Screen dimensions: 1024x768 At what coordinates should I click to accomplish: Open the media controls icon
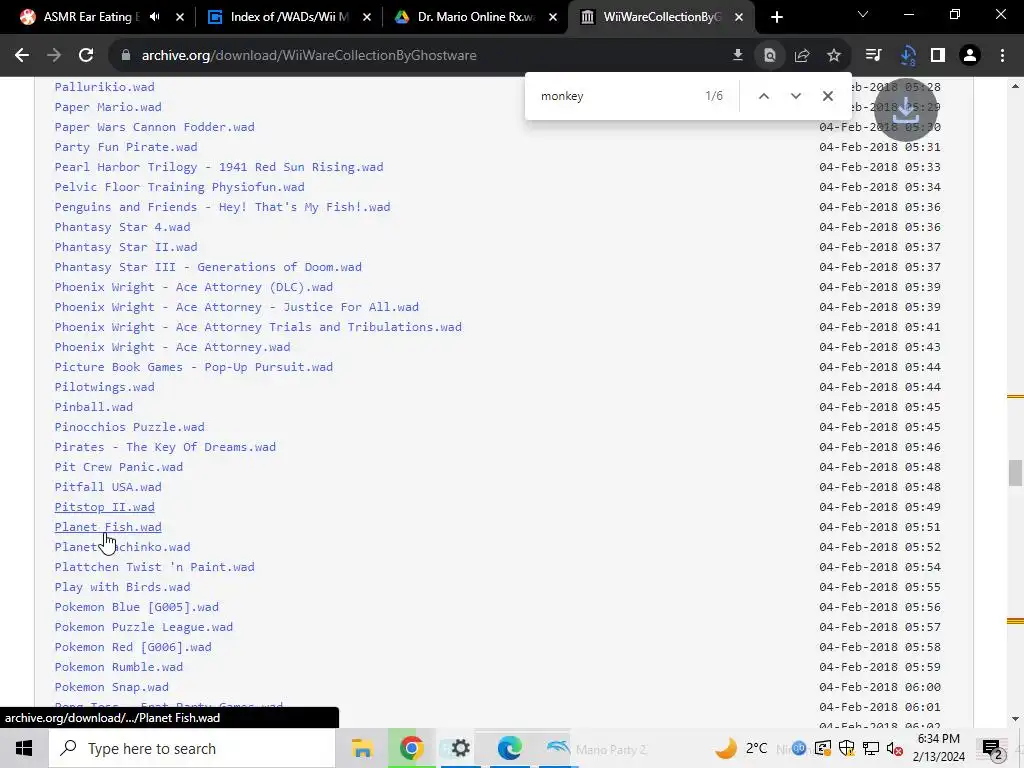coord(873,56)
